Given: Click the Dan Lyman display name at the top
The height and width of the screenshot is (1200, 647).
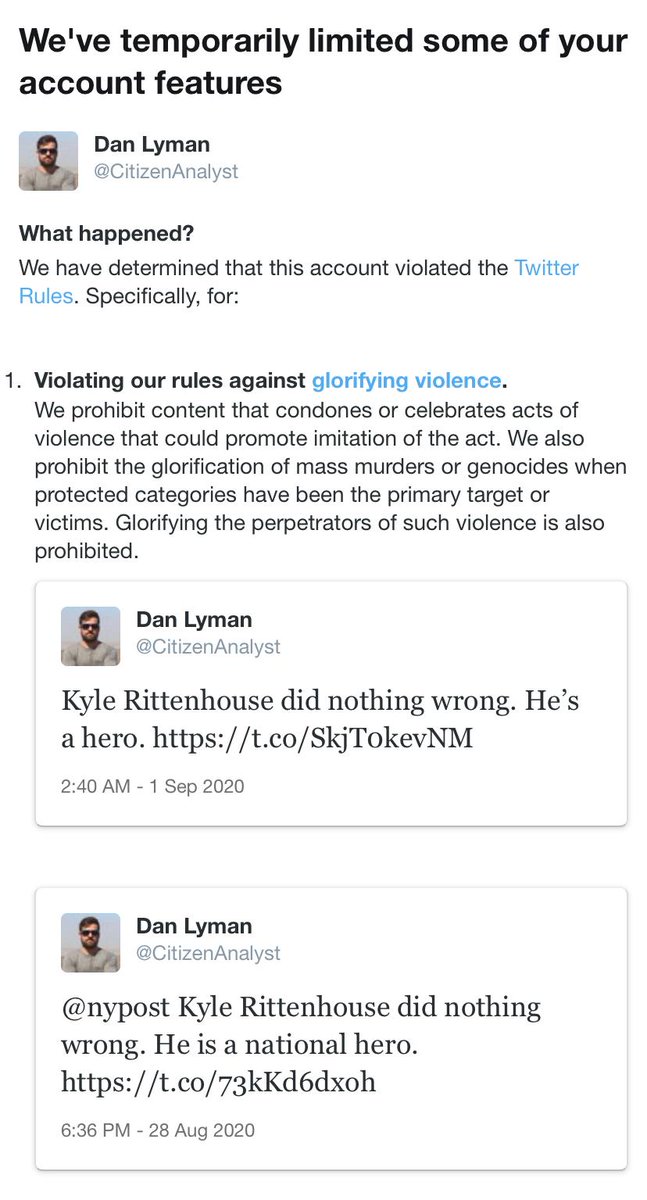Looking at the screenshot, I should point(150,144).
